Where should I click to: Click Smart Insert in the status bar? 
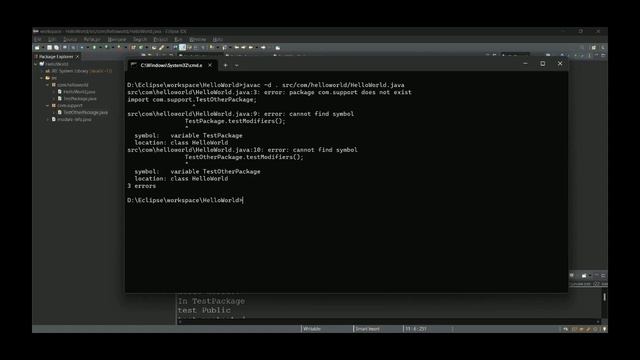(367, 329)
